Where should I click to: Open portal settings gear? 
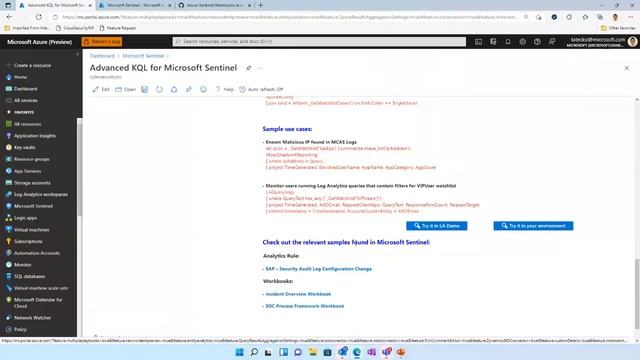pyautogui.click(x=522, y=42)
